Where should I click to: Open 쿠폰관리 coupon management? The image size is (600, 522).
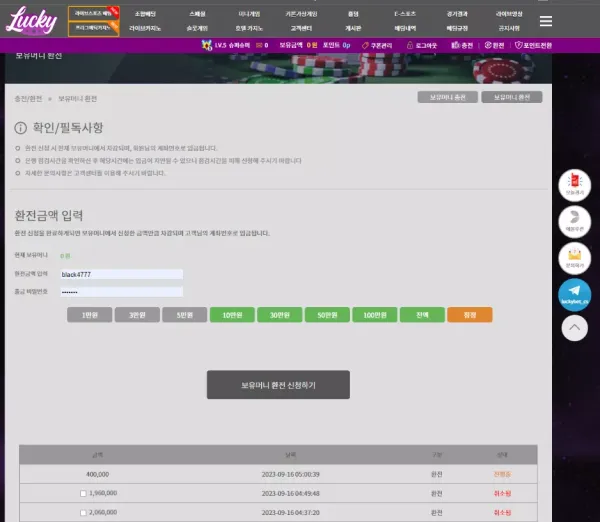pyautogui.click(x=377, y=46)
